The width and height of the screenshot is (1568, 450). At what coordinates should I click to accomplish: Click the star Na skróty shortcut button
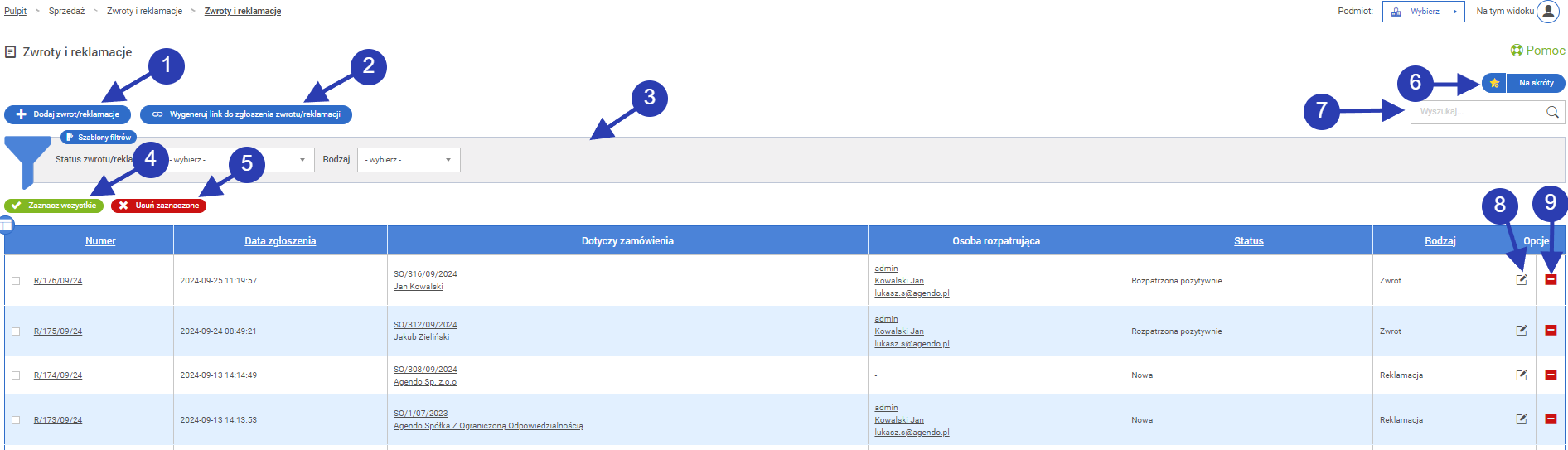coord(1494,83)
